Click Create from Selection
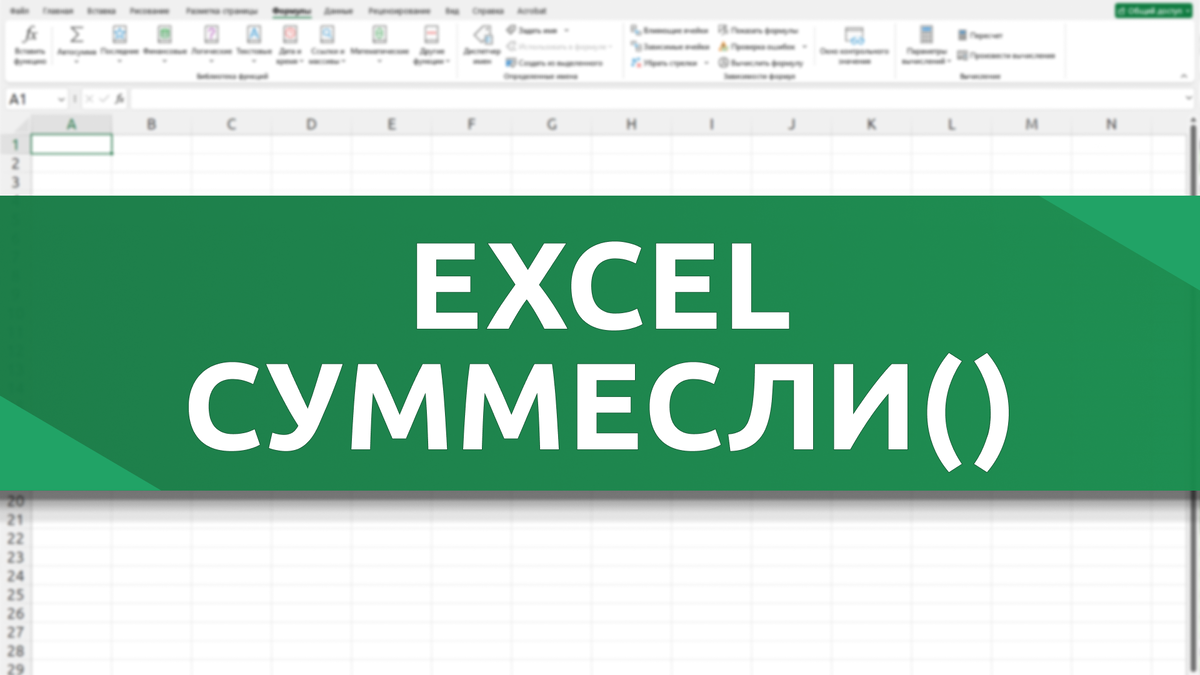The height and width of the screenshot is (675, 1200). (554, 63)
